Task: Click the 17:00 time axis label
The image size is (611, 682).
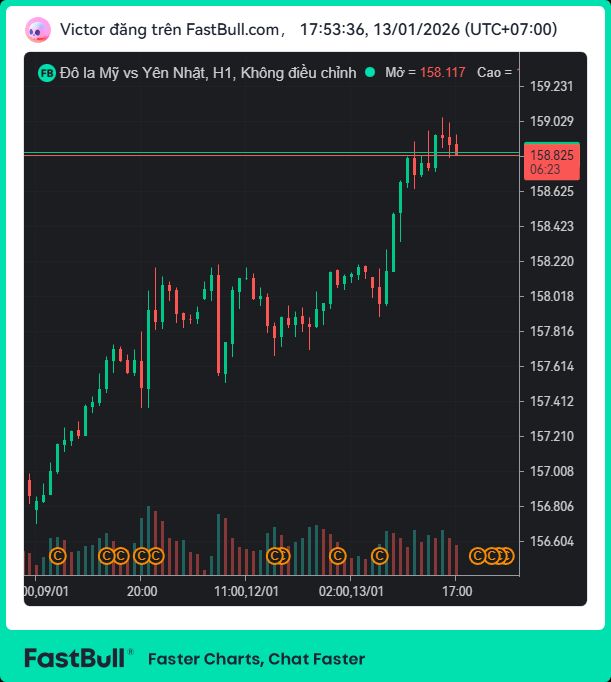Action: click(x=457, y=591)
